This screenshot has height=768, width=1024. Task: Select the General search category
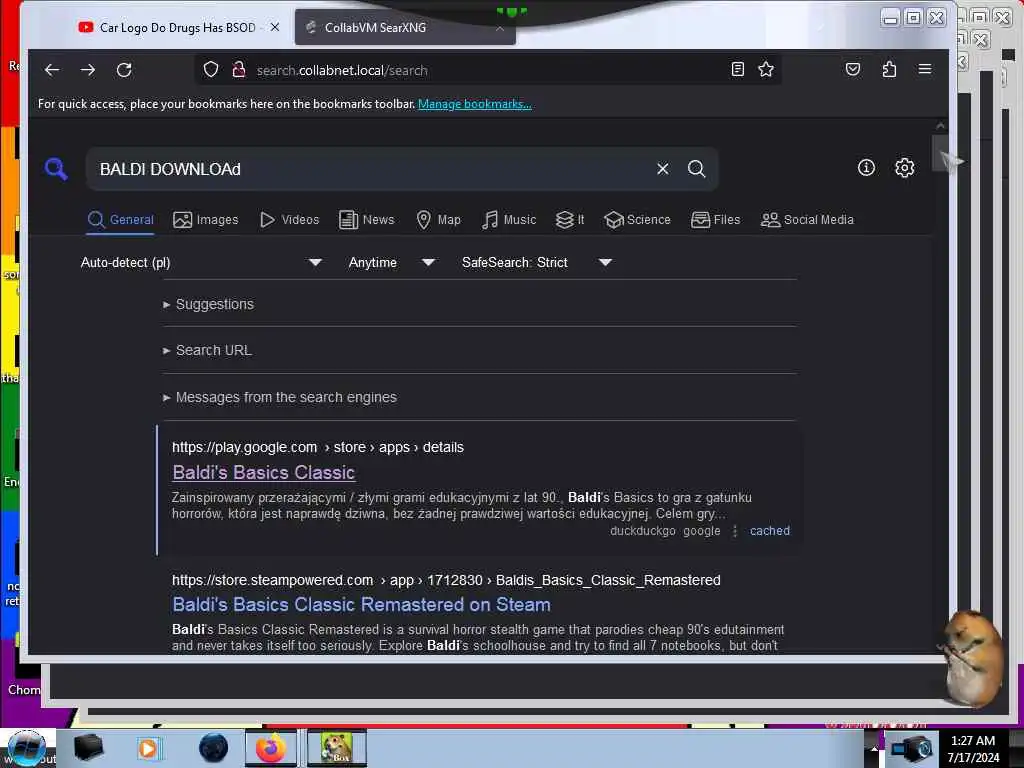click(121, 220)
